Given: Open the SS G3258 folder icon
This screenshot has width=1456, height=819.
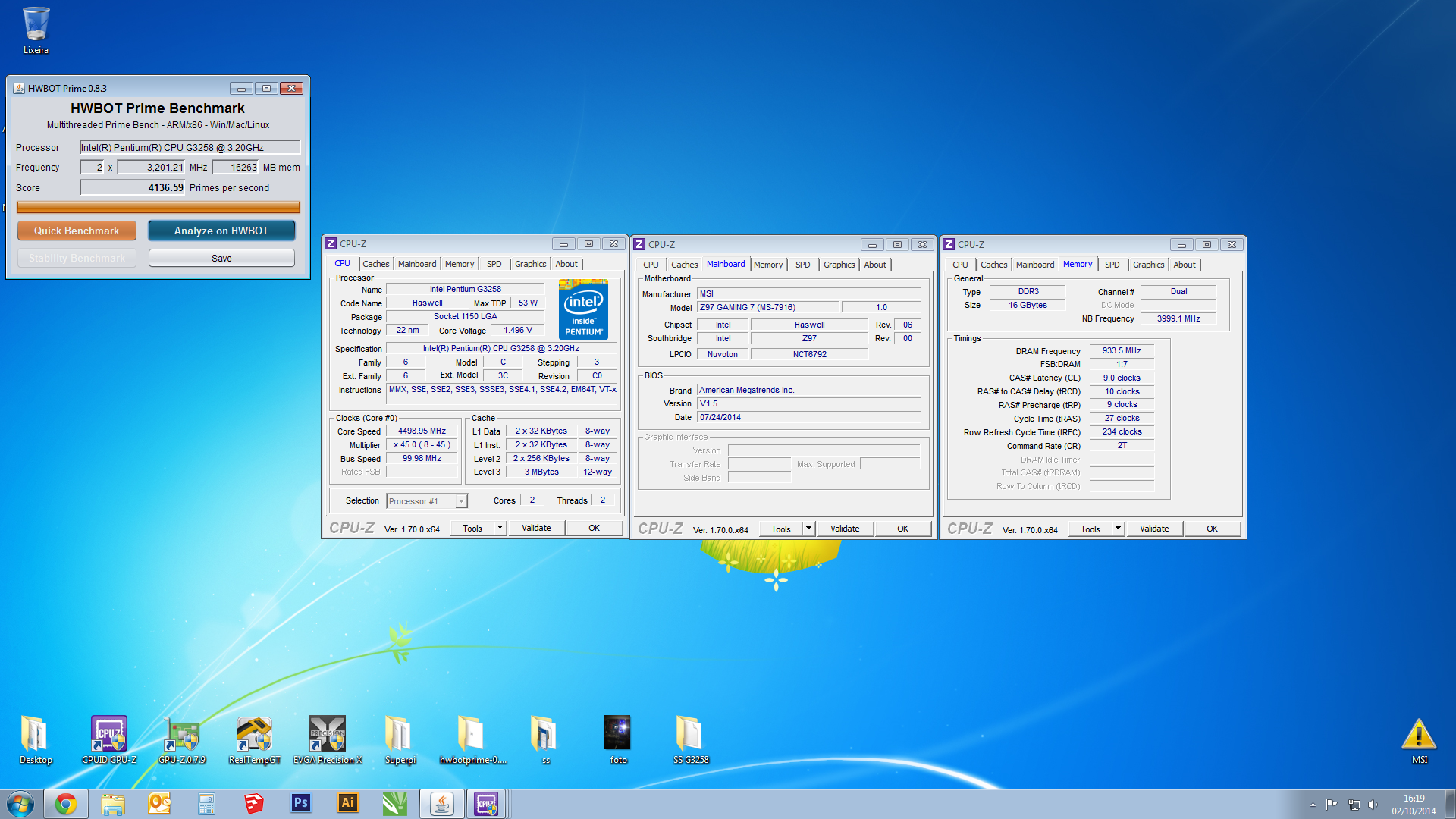Looking at the screenshot, I should pyautogui.click(x=691, y=739).
